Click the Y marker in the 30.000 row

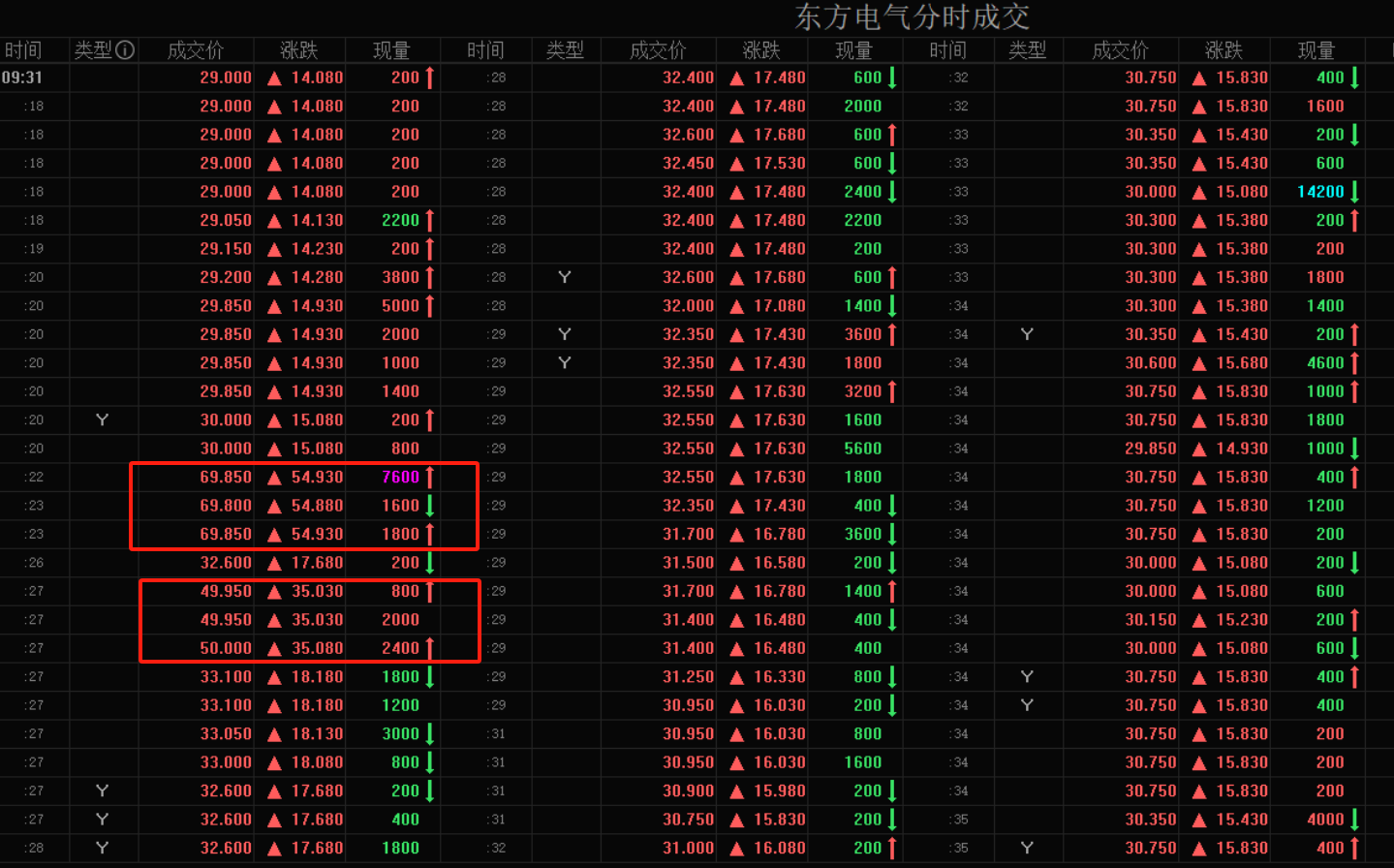pyautogui.click(x=102, y=419)
